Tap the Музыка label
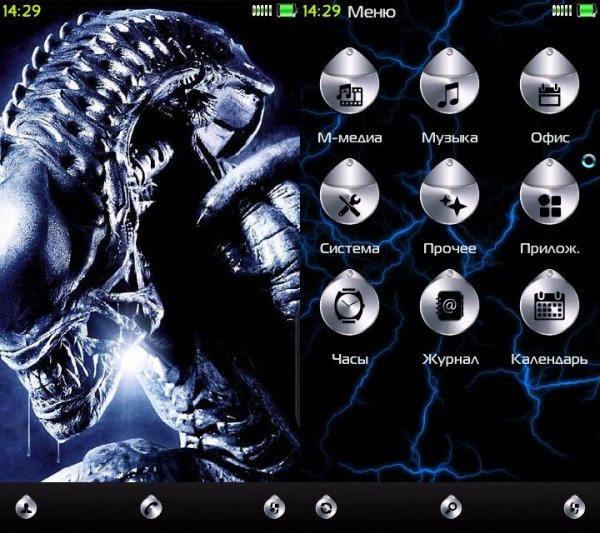Screen dimensions: 600x533 click(450, 138)
